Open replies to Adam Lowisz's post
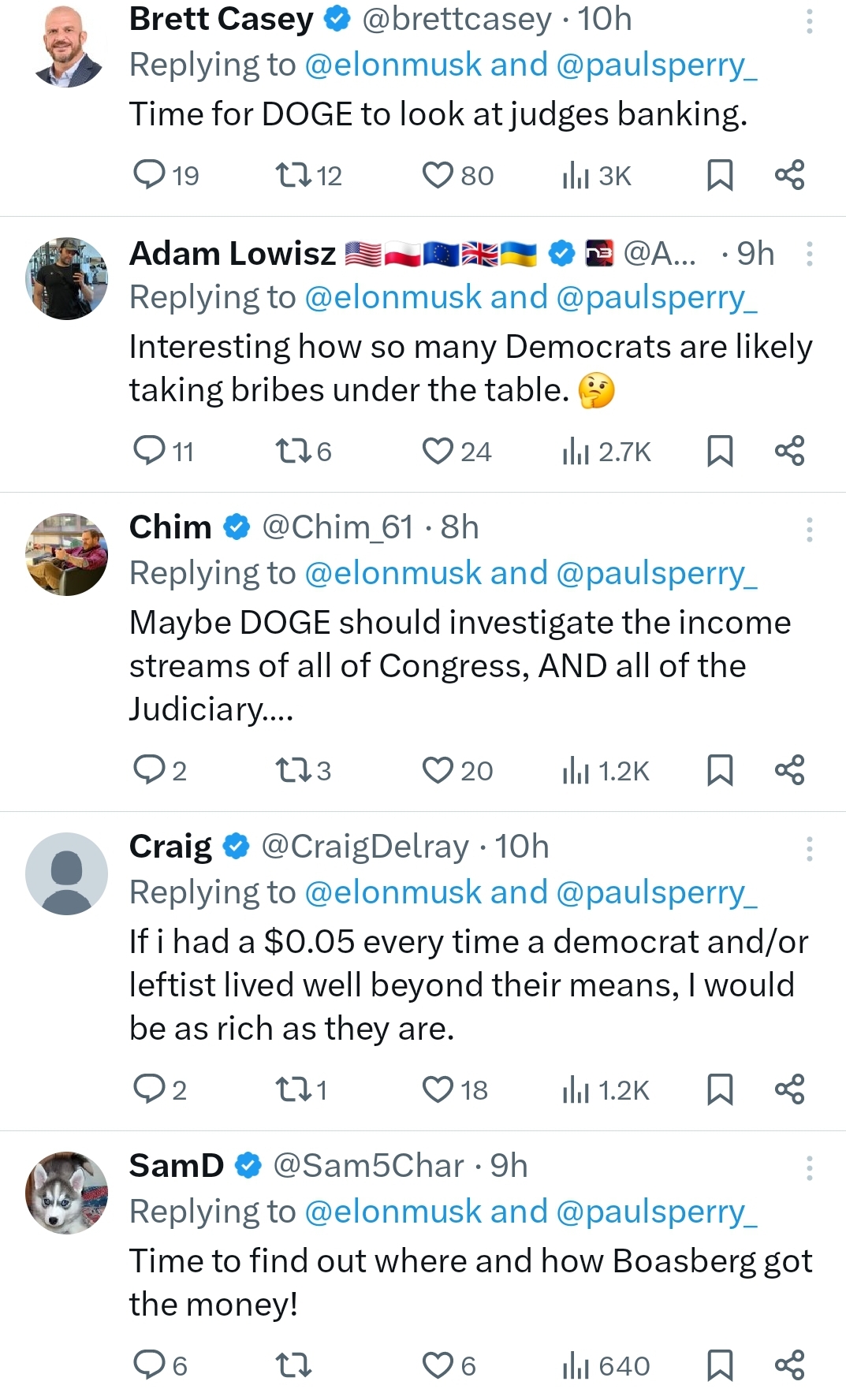Screen dimensions: 846x1400 click(x=149, y=451)
